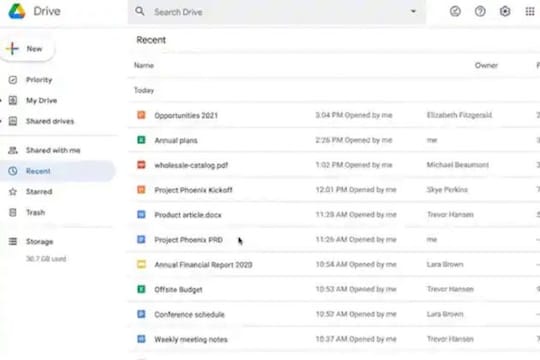540x360 pixels.
Task: Expand the My Drive folder tree
Action: point(1,101)
